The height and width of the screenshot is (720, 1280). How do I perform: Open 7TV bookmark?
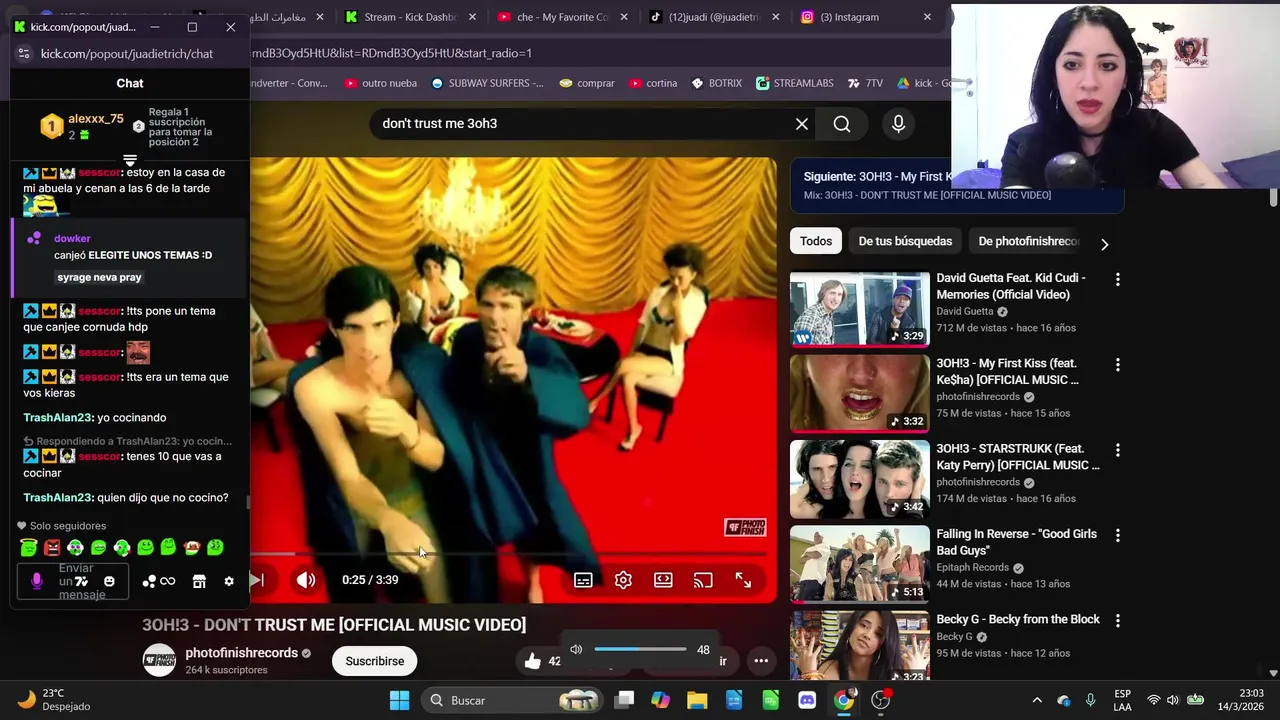pyautogui.click(x=865, y=83)
